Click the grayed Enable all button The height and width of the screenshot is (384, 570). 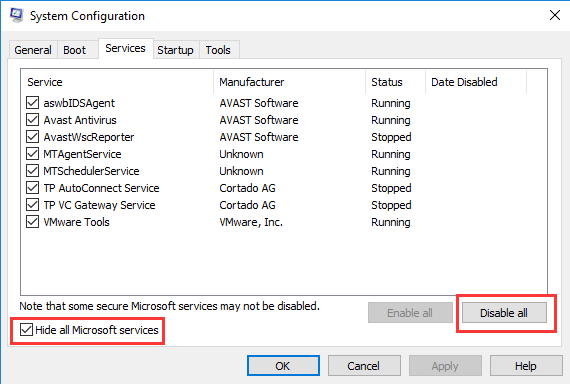coord(410,313)
